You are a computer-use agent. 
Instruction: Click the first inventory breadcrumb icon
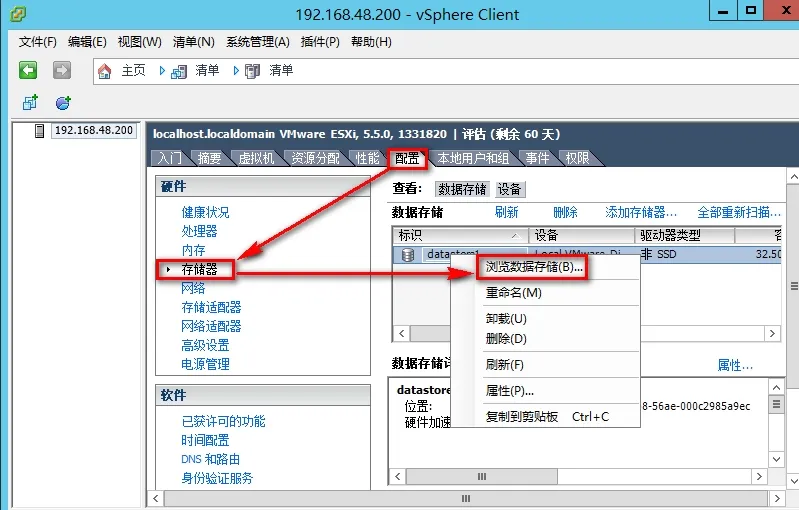click(178, 71)
